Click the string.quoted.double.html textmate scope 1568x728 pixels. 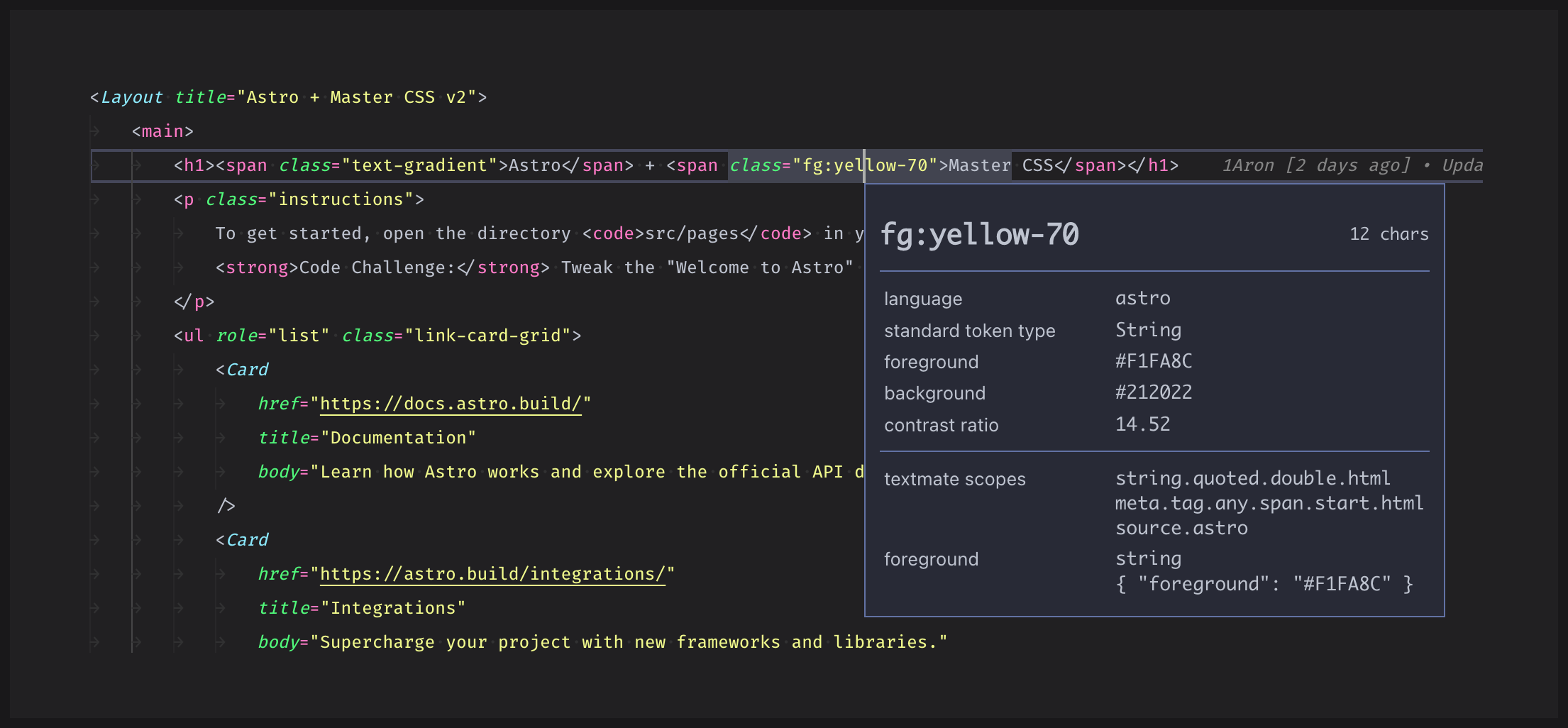[x=1253, y=478]
